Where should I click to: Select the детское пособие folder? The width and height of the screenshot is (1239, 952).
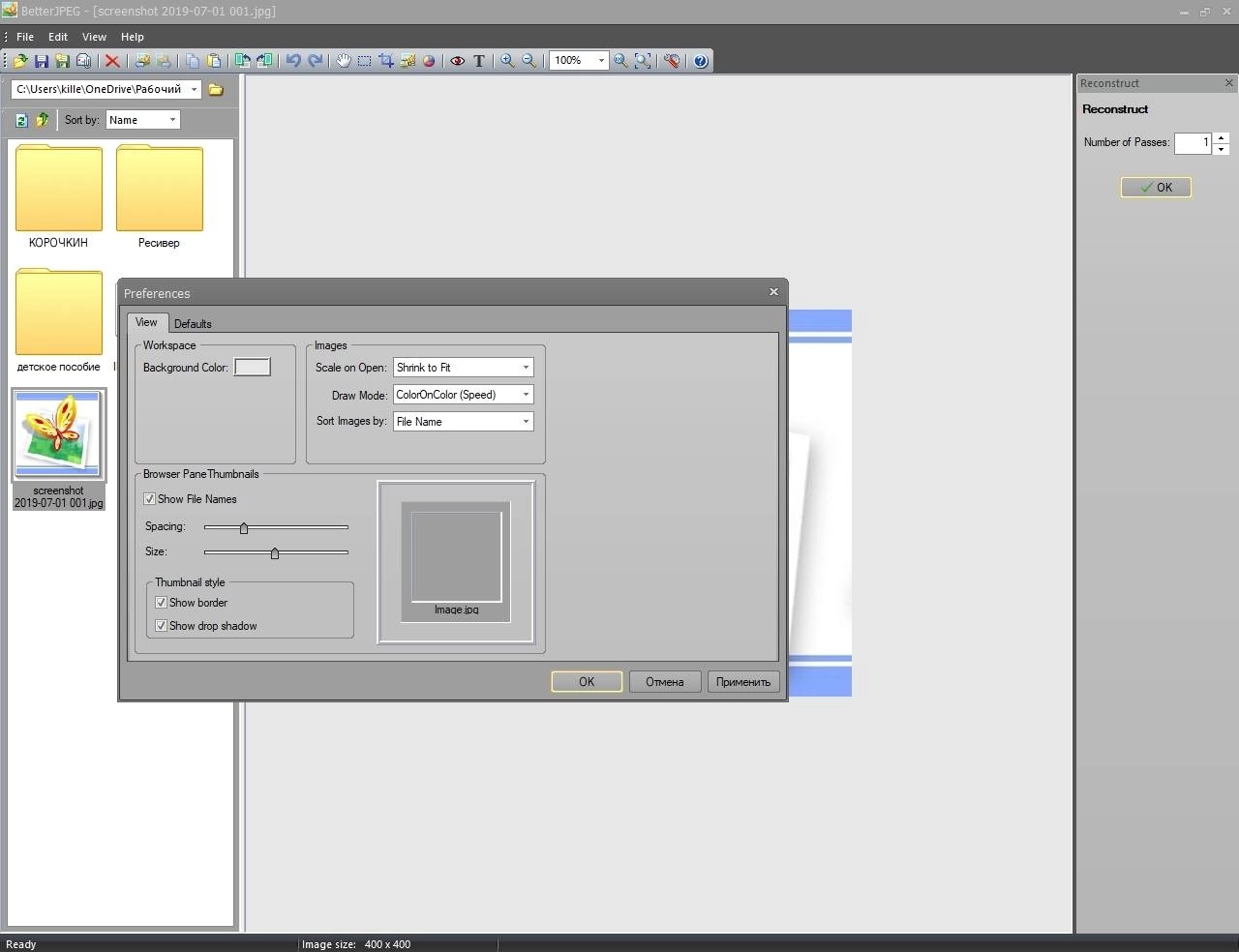pos(58,320)
